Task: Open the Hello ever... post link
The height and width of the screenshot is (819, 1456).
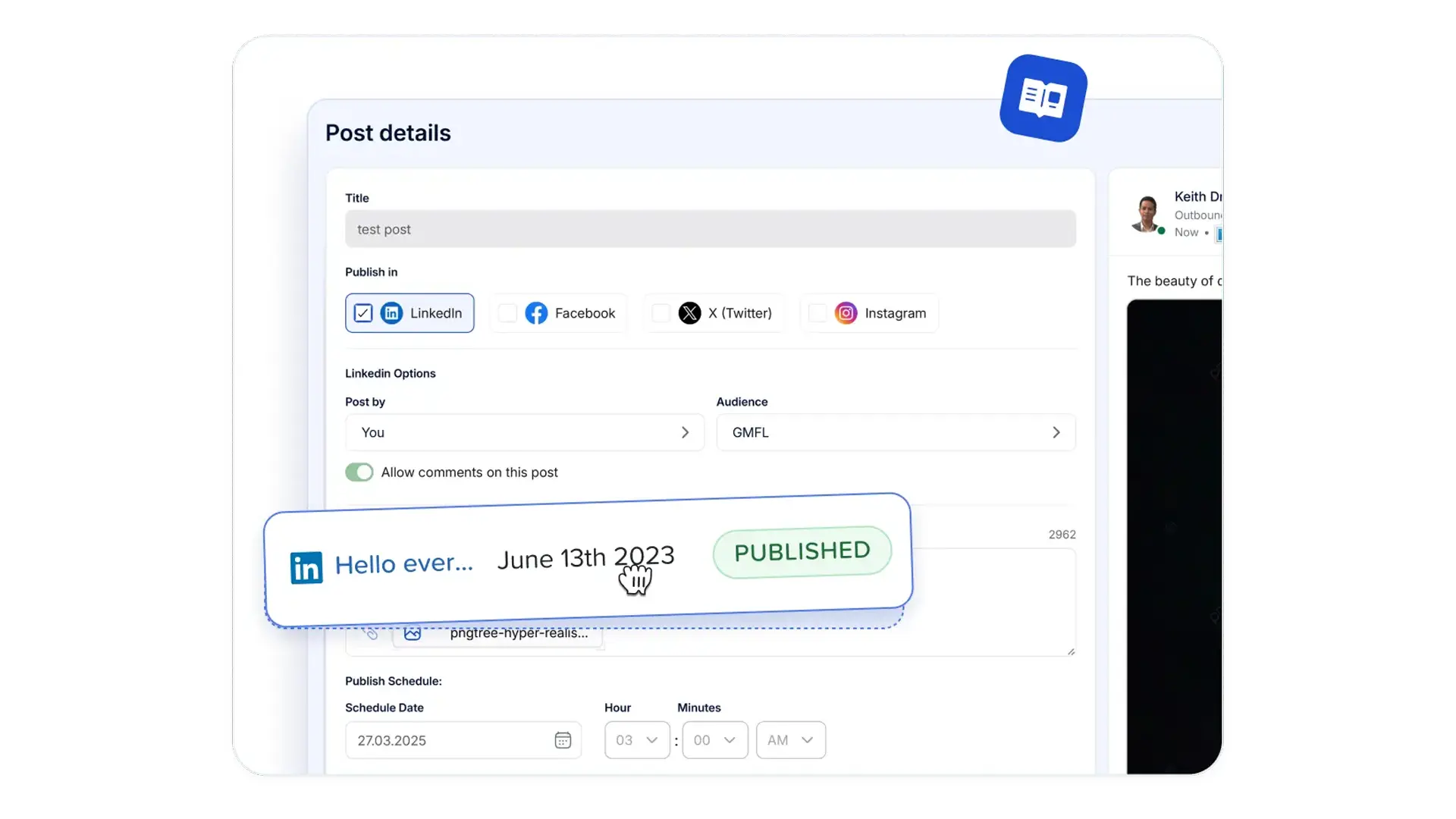Action: [403, 563]
